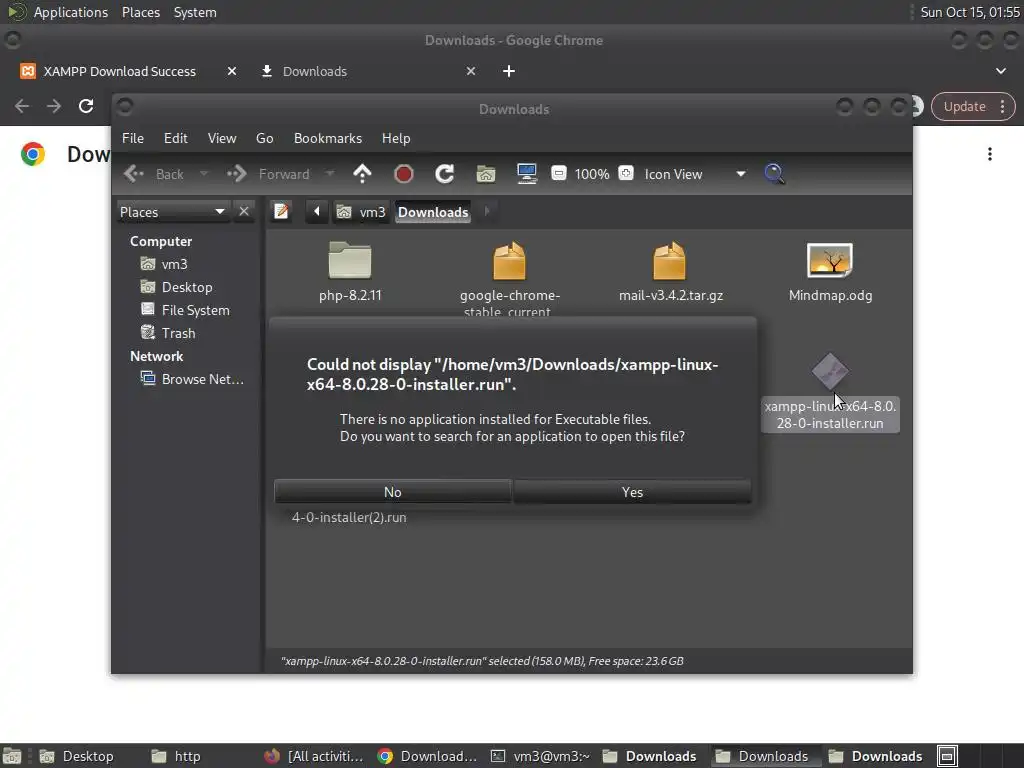This screenshot has height=768, width=1024.
Task: Open File menu
Action: click(133, 138)
